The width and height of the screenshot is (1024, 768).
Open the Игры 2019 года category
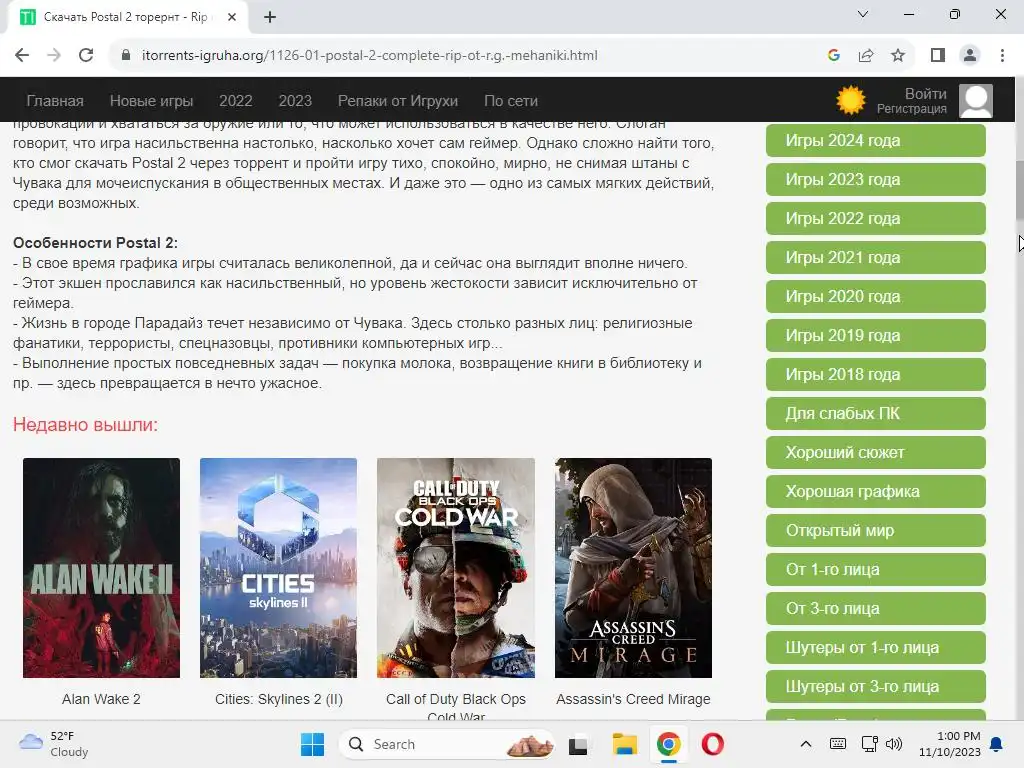click(876, 336)
